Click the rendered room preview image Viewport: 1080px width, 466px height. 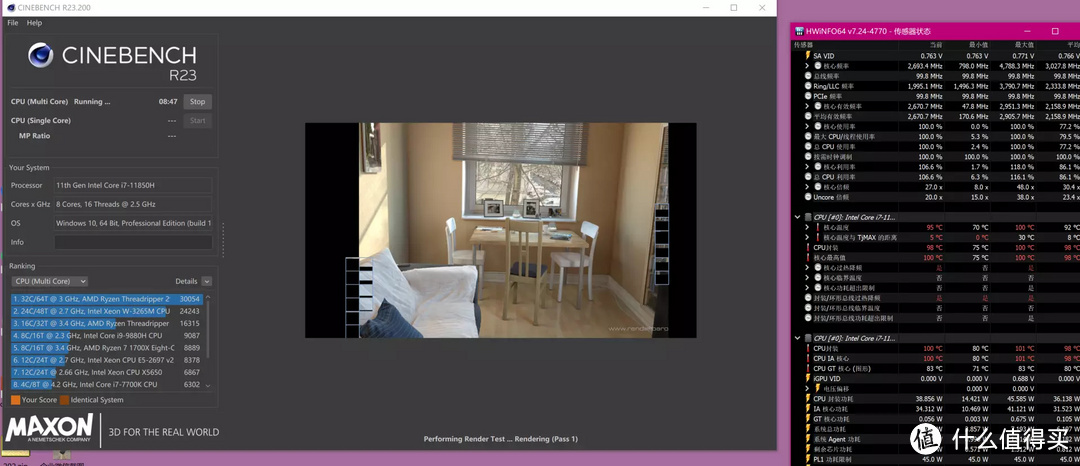[501, 231]
